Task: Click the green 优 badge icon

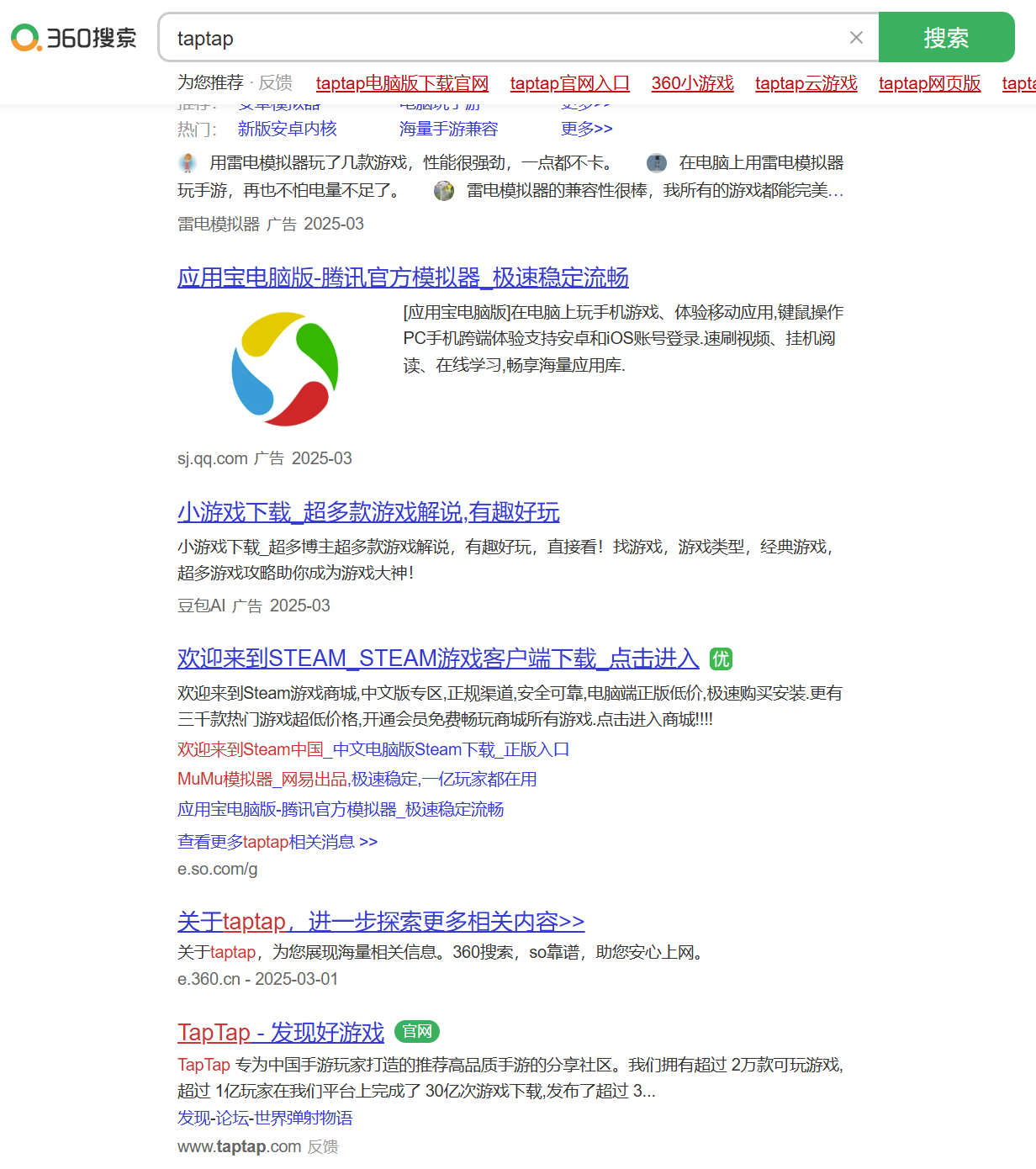Action: click(x=721, y=659)
